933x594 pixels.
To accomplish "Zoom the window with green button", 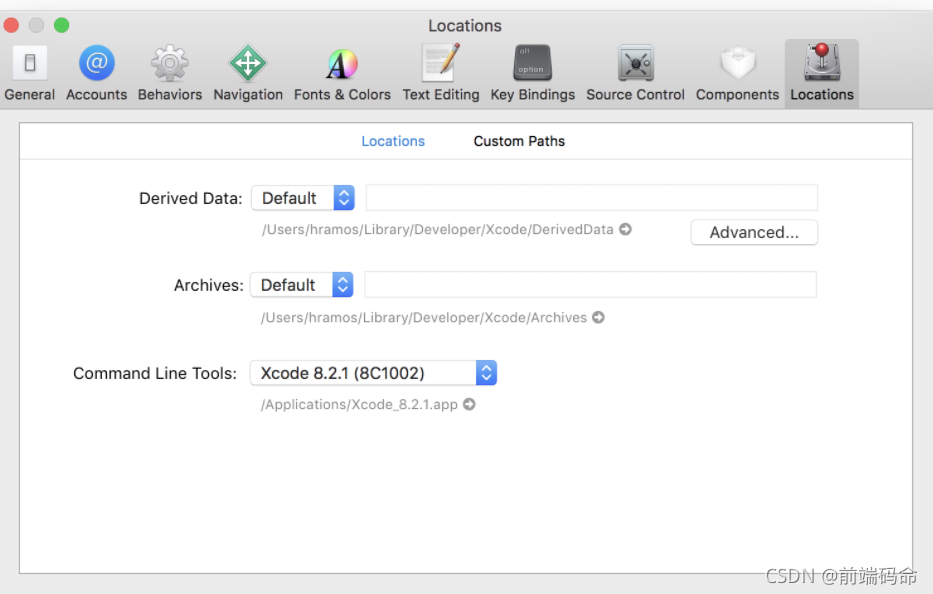I will click(61, 25).
